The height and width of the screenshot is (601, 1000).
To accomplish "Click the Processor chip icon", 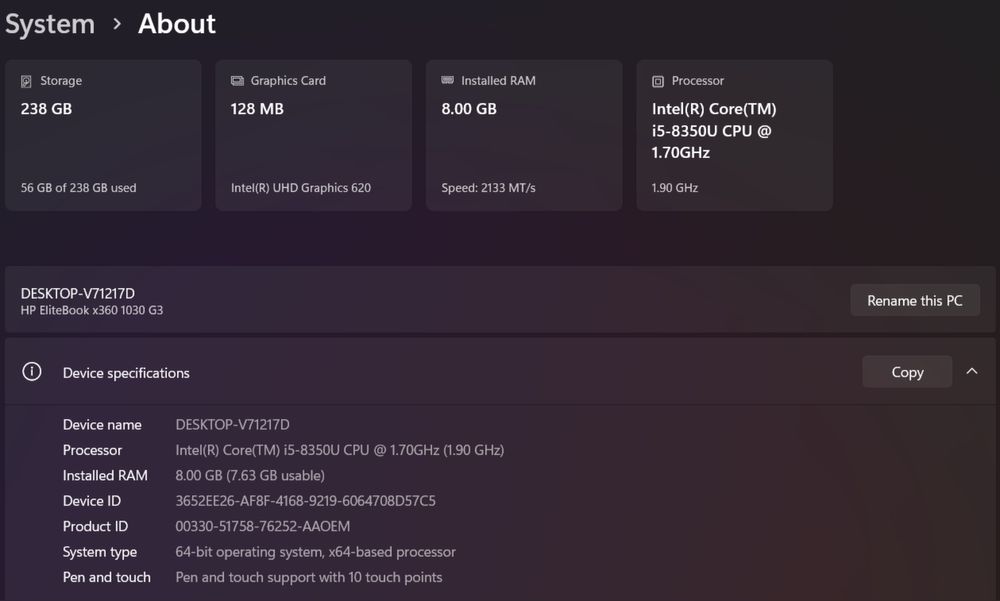I will (x=658, y=81).
